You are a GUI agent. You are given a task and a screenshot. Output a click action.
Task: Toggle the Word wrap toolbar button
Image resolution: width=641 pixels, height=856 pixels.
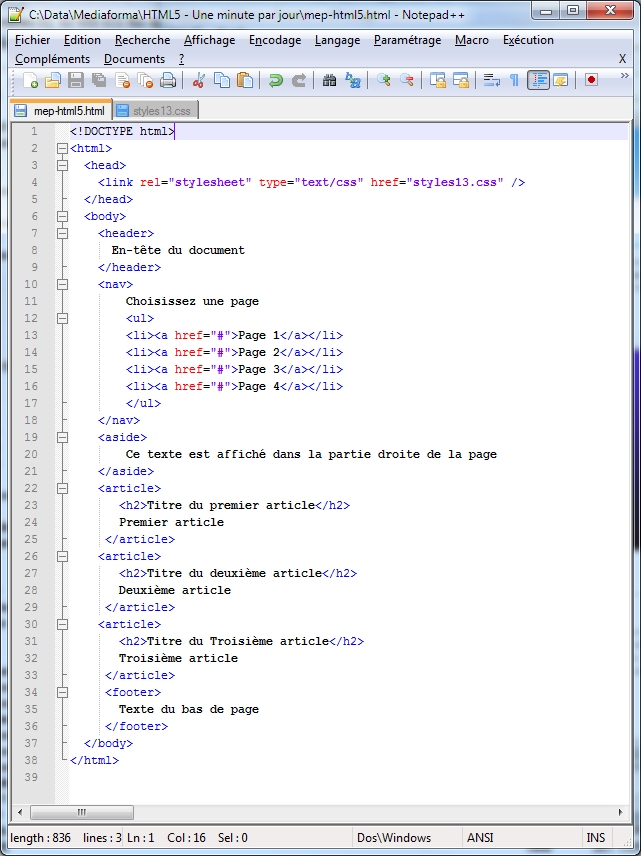pos(491,81)
